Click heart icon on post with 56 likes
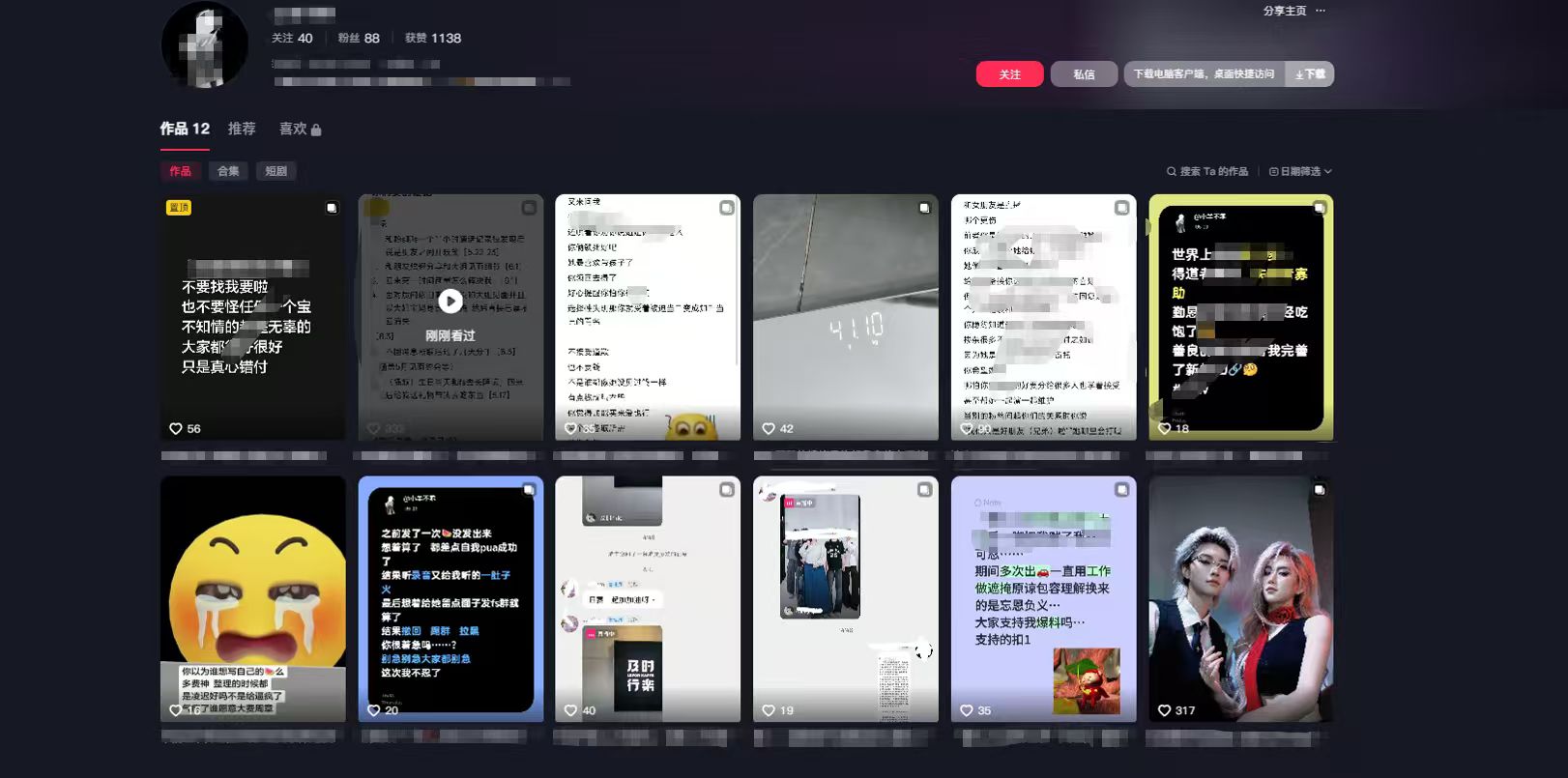This screenshot has height=778, width=1568. tap(176, 428)
